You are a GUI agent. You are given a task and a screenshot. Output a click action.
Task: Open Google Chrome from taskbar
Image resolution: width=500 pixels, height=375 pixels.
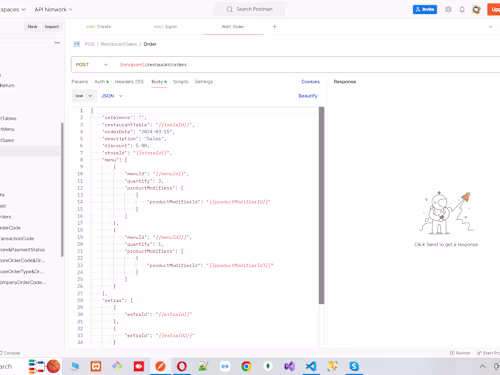pos(246,366)
